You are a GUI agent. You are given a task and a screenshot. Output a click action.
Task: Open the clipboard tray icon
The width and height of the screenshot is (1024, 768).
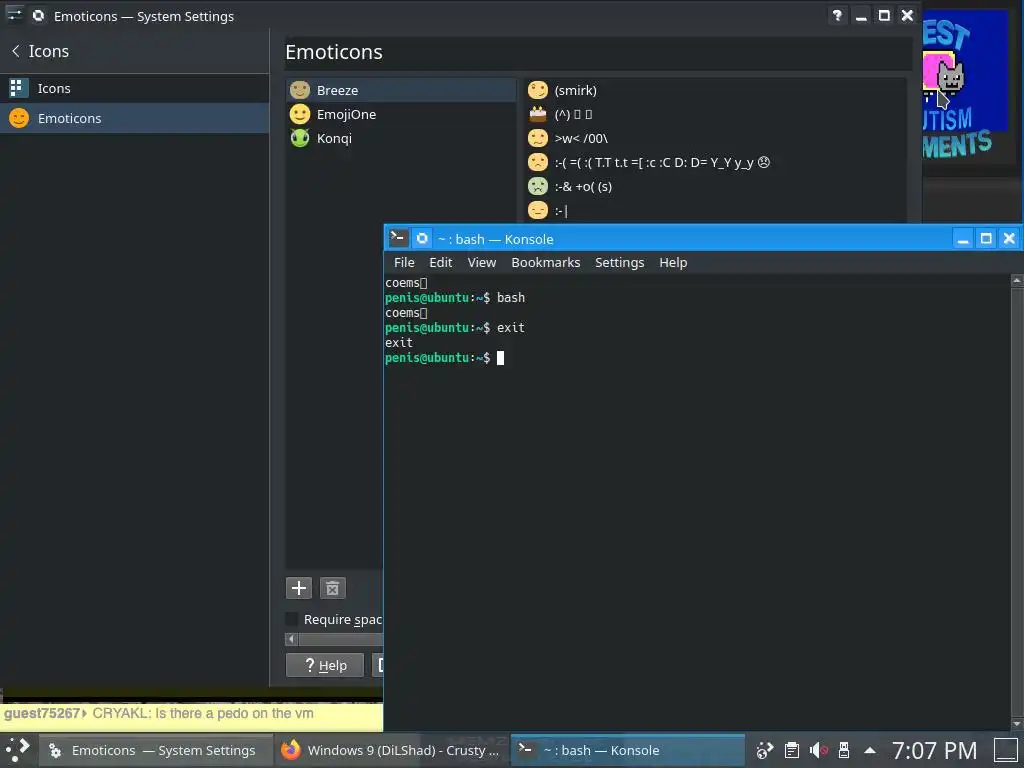(792, 750)
